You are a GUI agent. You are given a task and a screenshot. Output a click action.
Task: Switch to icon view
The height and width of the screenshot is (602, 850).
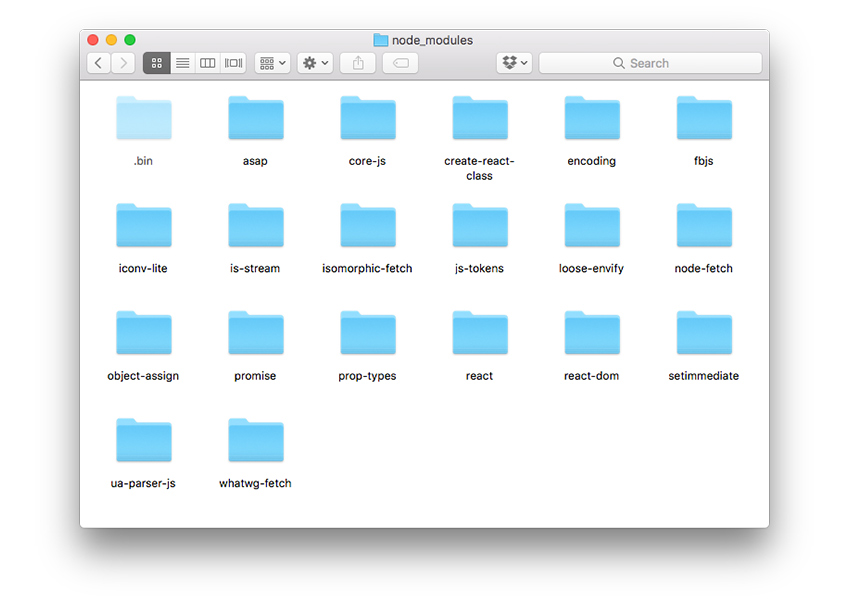tap(157, 63)
